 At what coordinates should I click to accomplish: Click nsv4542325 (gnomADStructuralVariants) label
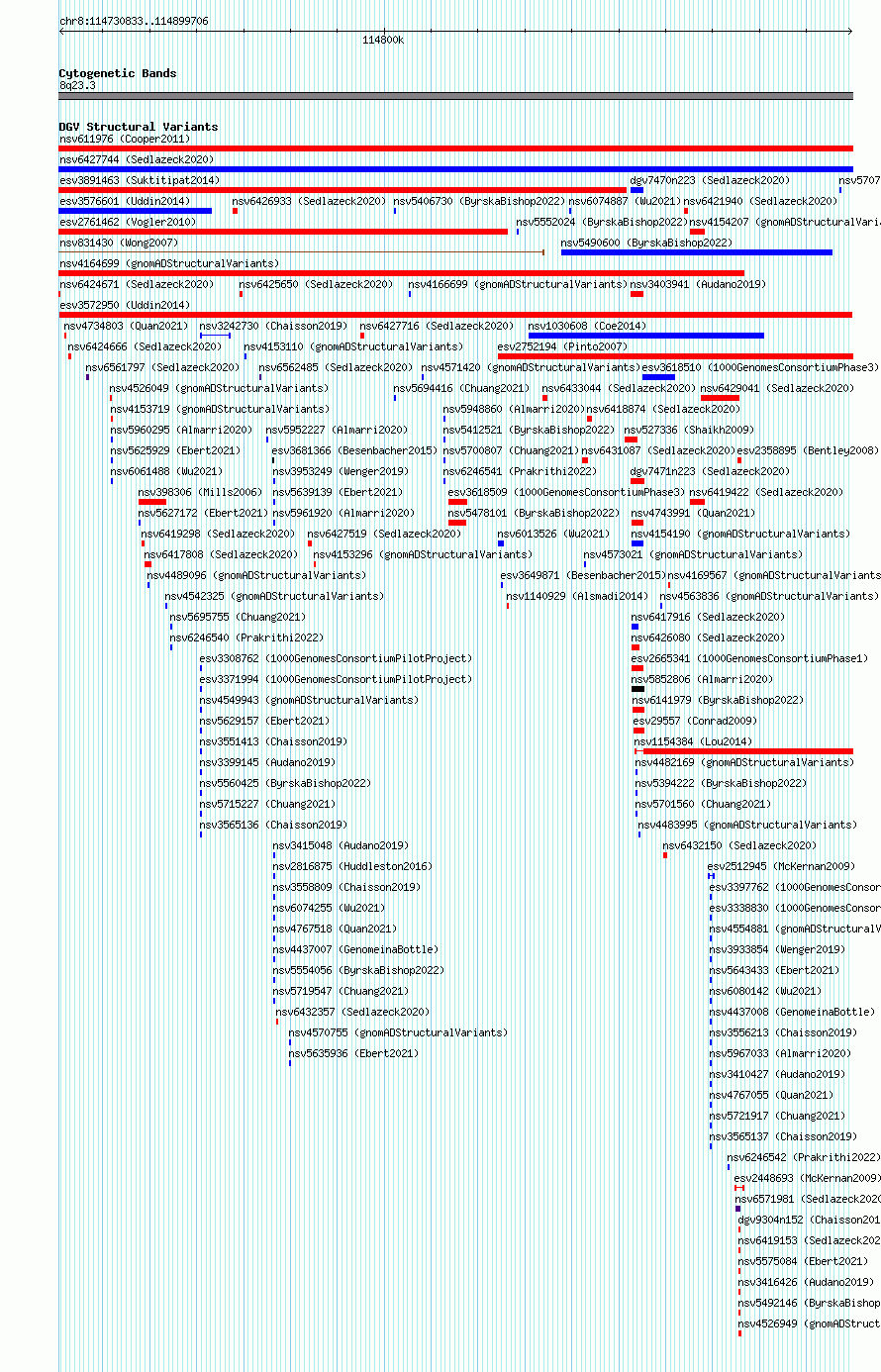(x=274, y=596)
